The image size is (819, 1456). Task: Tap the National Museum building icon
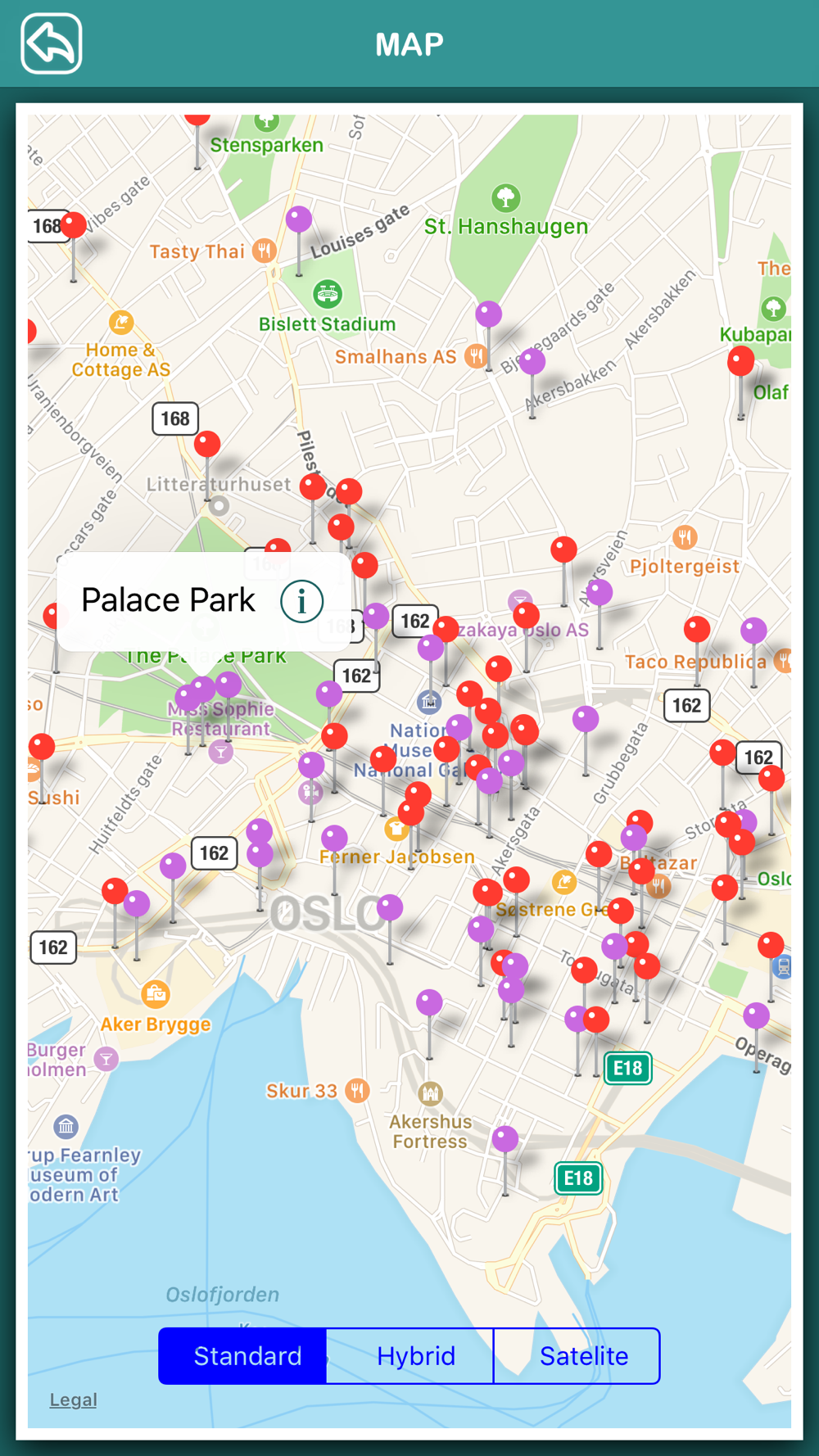point(429,702)
